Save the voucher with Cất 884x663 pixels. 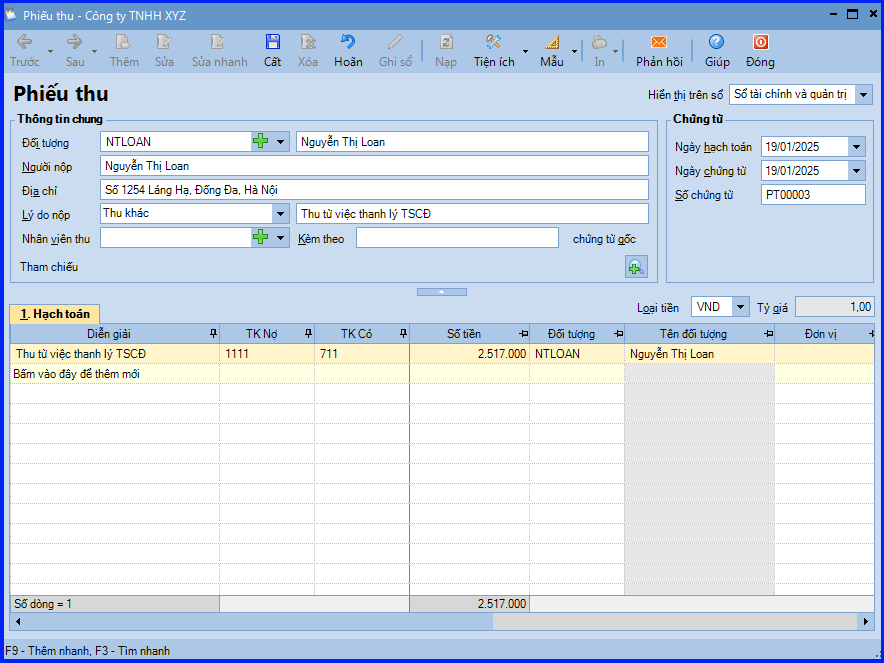(x=272, y=51)
